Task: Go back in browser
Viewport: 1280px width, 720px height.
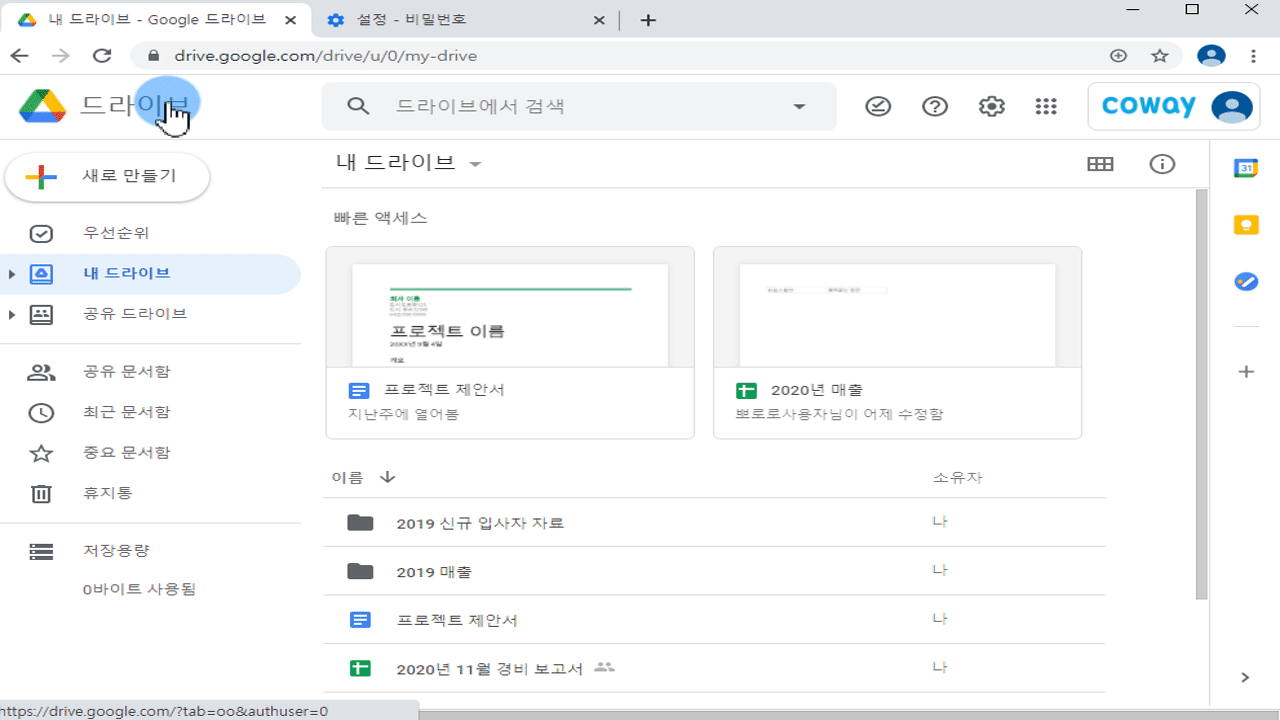Action: pos(19,56)
